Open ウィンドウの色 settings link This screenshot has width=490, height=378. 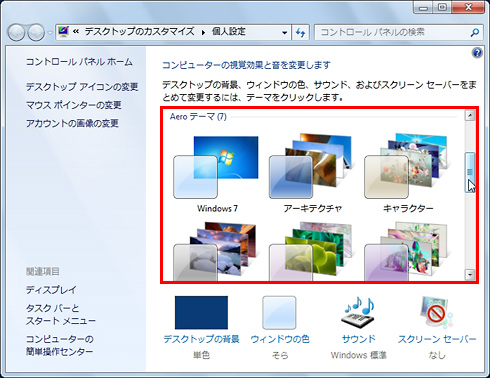coord(280,339)
